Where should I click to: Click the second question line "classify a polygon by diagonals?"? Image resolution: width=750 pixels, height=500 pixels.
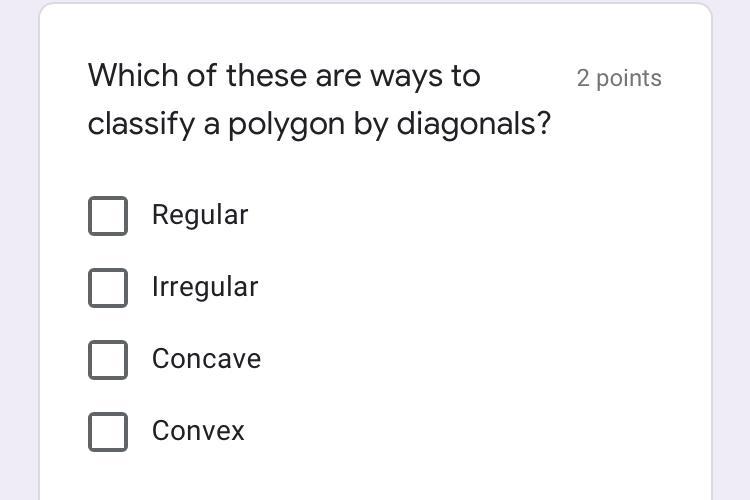[320, 124]
